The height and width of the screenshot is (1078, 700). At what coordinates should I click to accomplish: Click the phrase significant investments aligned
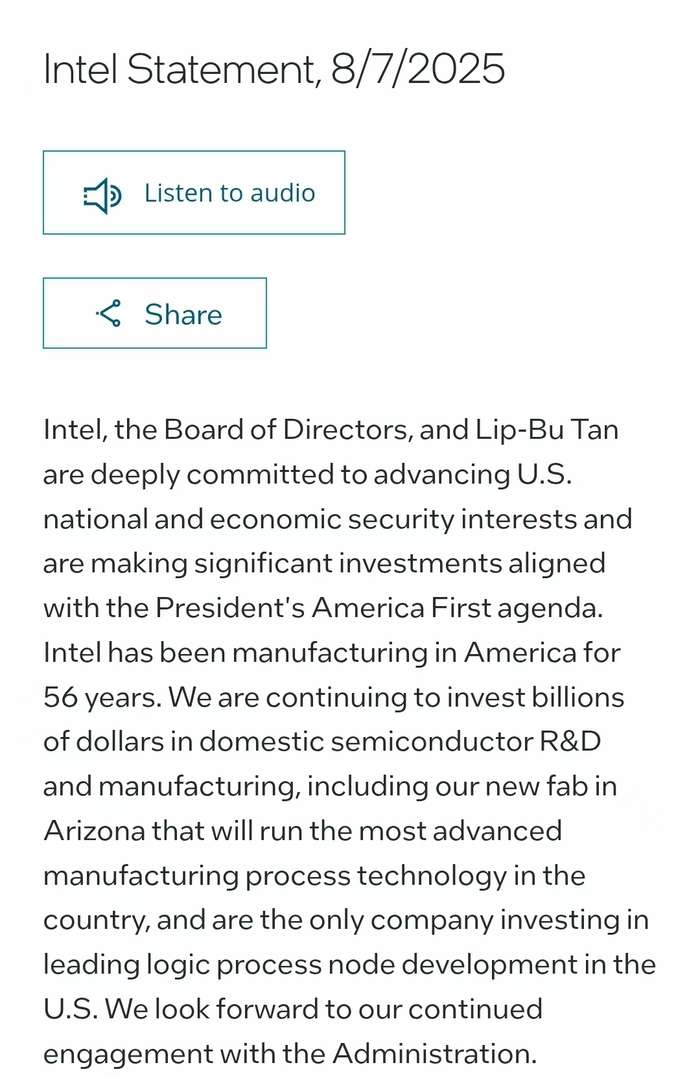pyautogui.click(x=395, y=563)
